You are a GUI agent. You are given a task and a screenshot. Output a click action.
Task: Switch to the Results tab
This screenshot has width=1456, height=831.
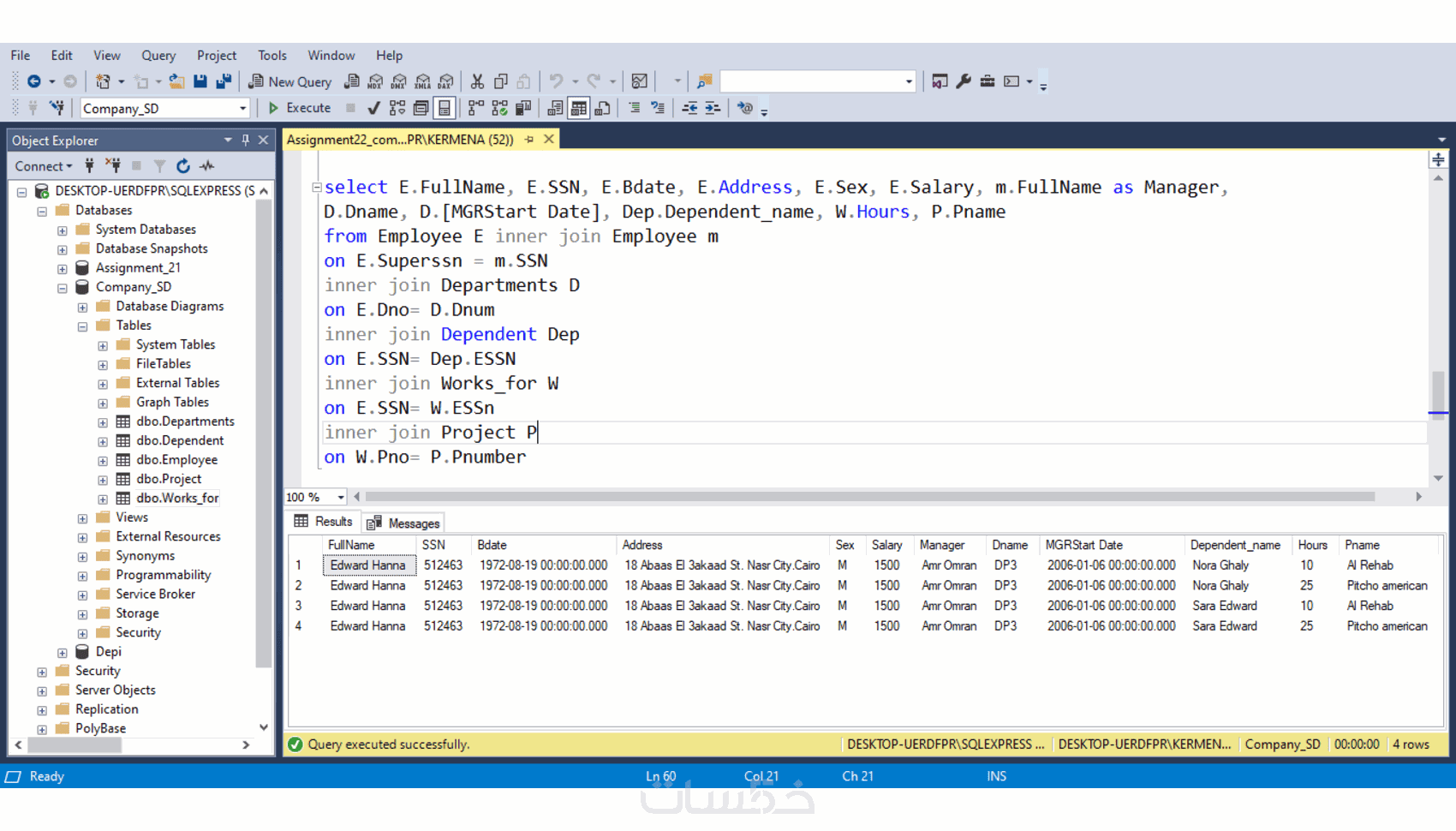coord(323,522)
